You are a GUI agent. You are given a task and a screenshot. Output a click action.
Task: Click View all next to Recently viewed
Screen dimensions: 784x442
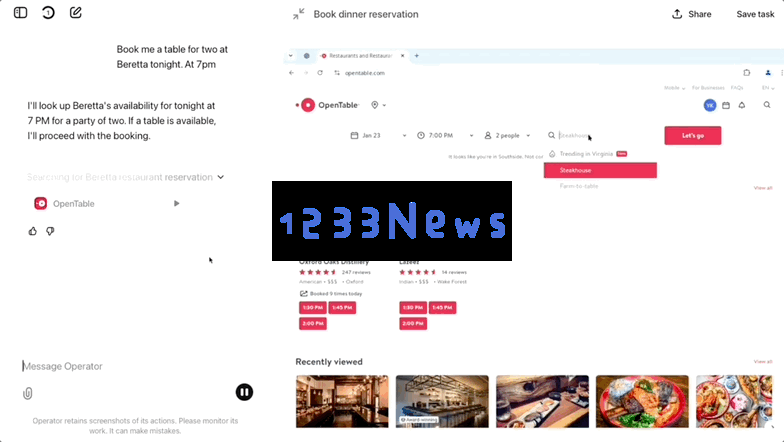pos(763,362)
